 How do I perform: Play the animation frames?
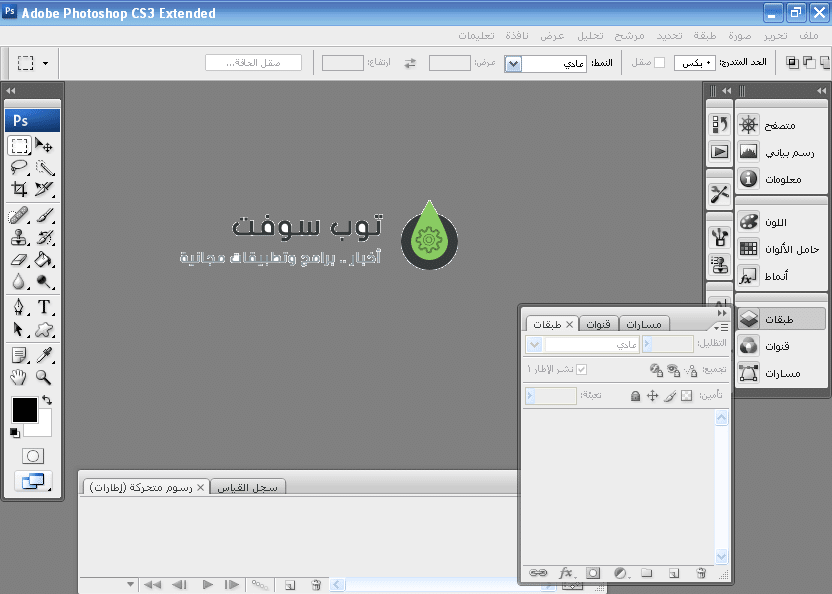(207, 584)
